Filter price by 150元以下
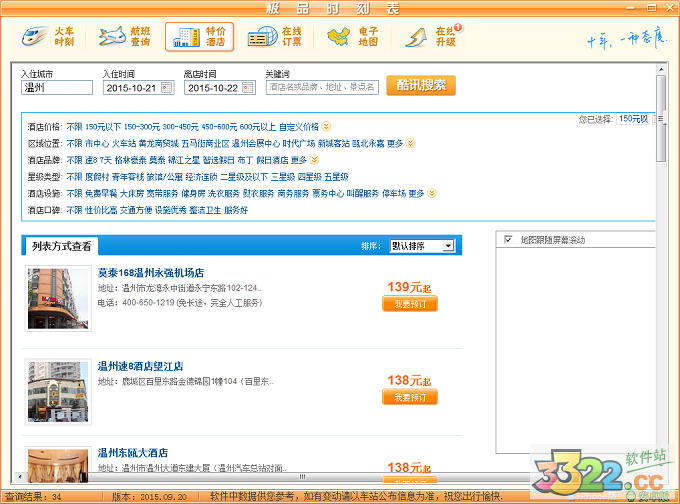Screen dimensions: 680x504 coord(103,127)
